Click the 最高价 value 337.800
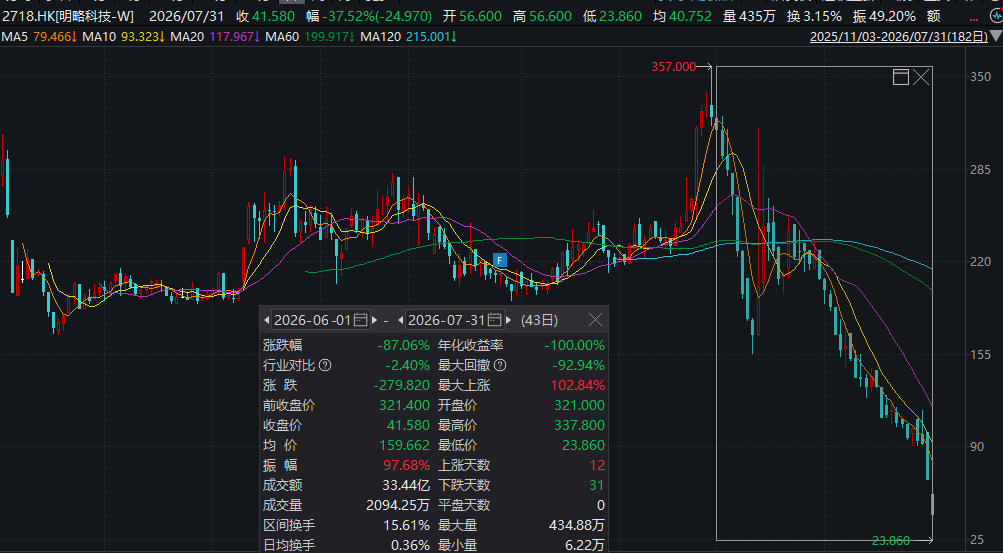 (x=580, y=425)
